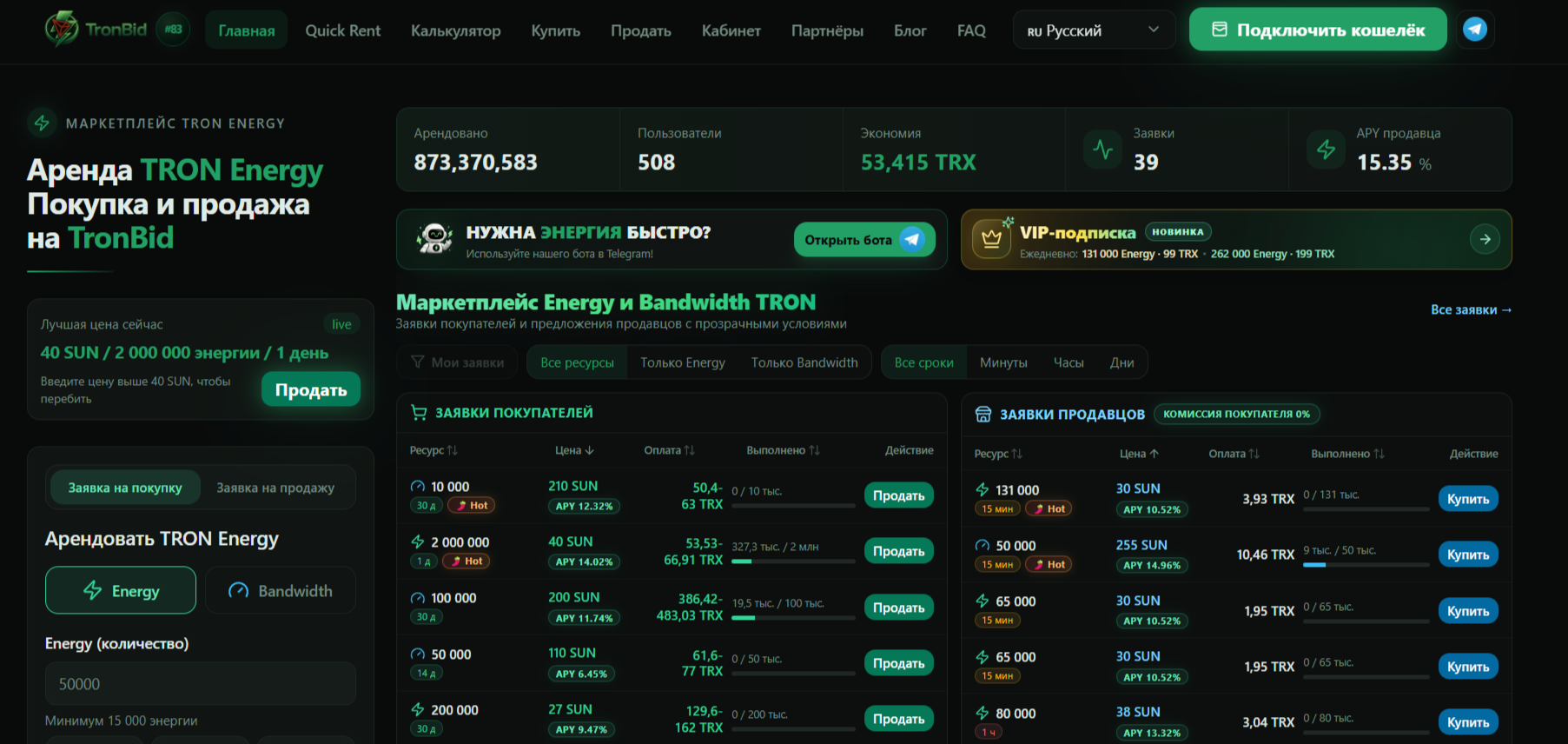Click Открыть бота button

tap(864, 240)
